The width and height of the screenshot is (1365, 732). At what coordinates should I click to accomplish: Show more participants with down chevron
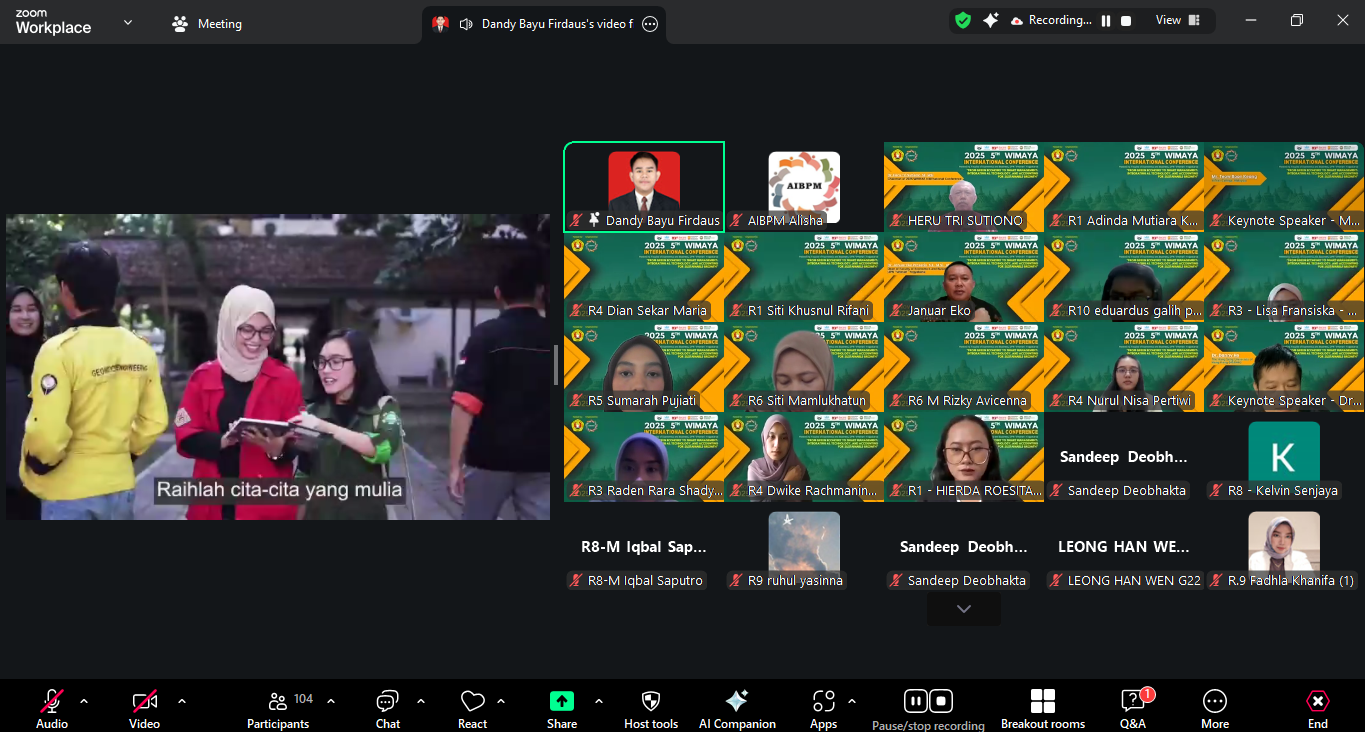(x=964, y=609)
